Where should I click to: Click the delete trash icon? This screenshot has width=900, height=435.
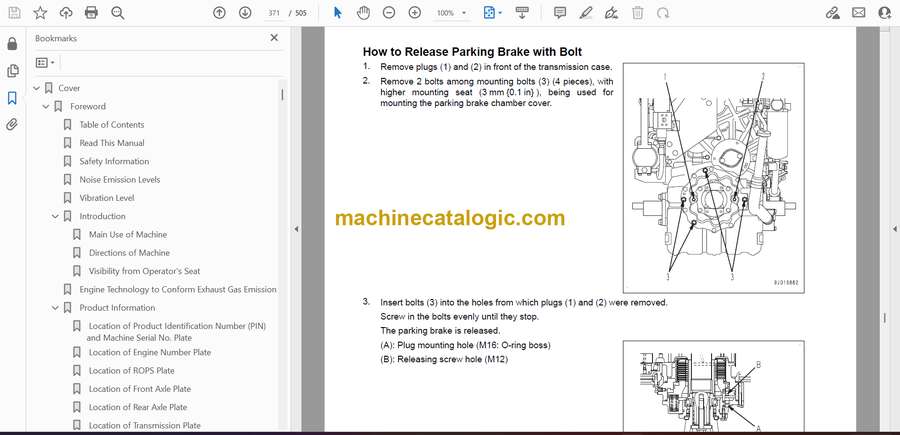click(638, 13)
